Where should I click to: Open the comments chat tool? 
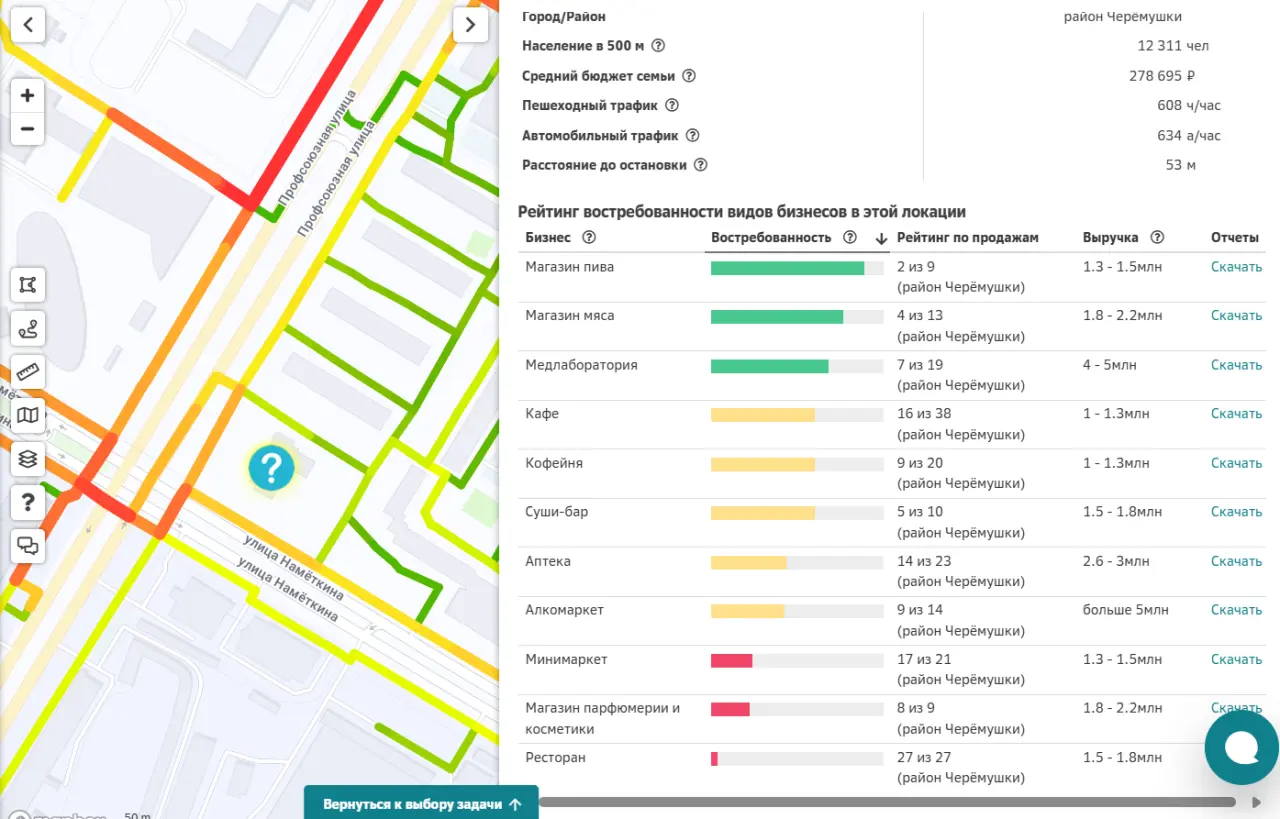coord(28,546)
